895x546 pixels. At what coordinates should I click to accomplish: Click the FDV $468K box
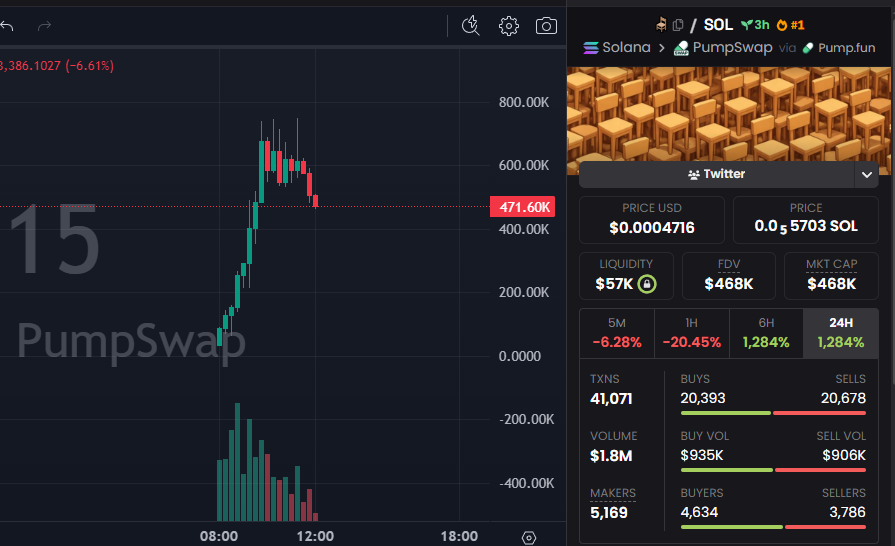tap(729, 276)
